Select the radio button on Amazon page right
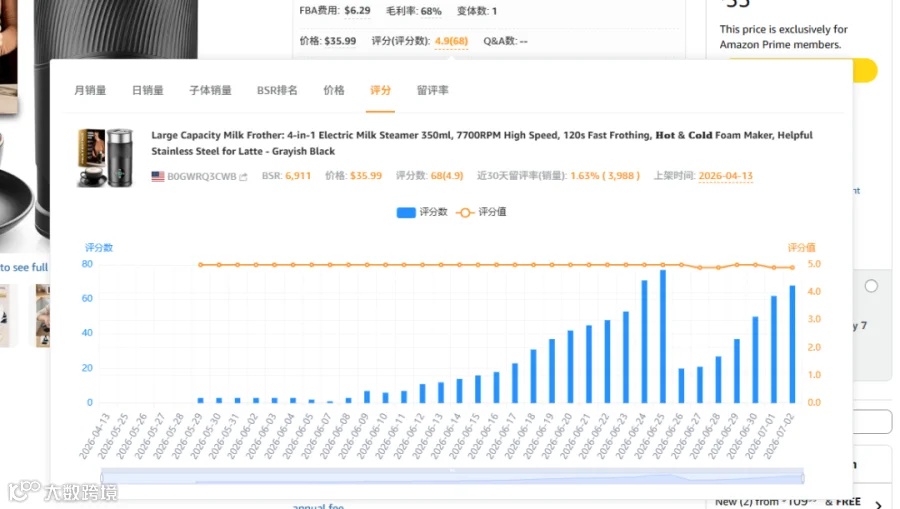 (x=871, y=286)
